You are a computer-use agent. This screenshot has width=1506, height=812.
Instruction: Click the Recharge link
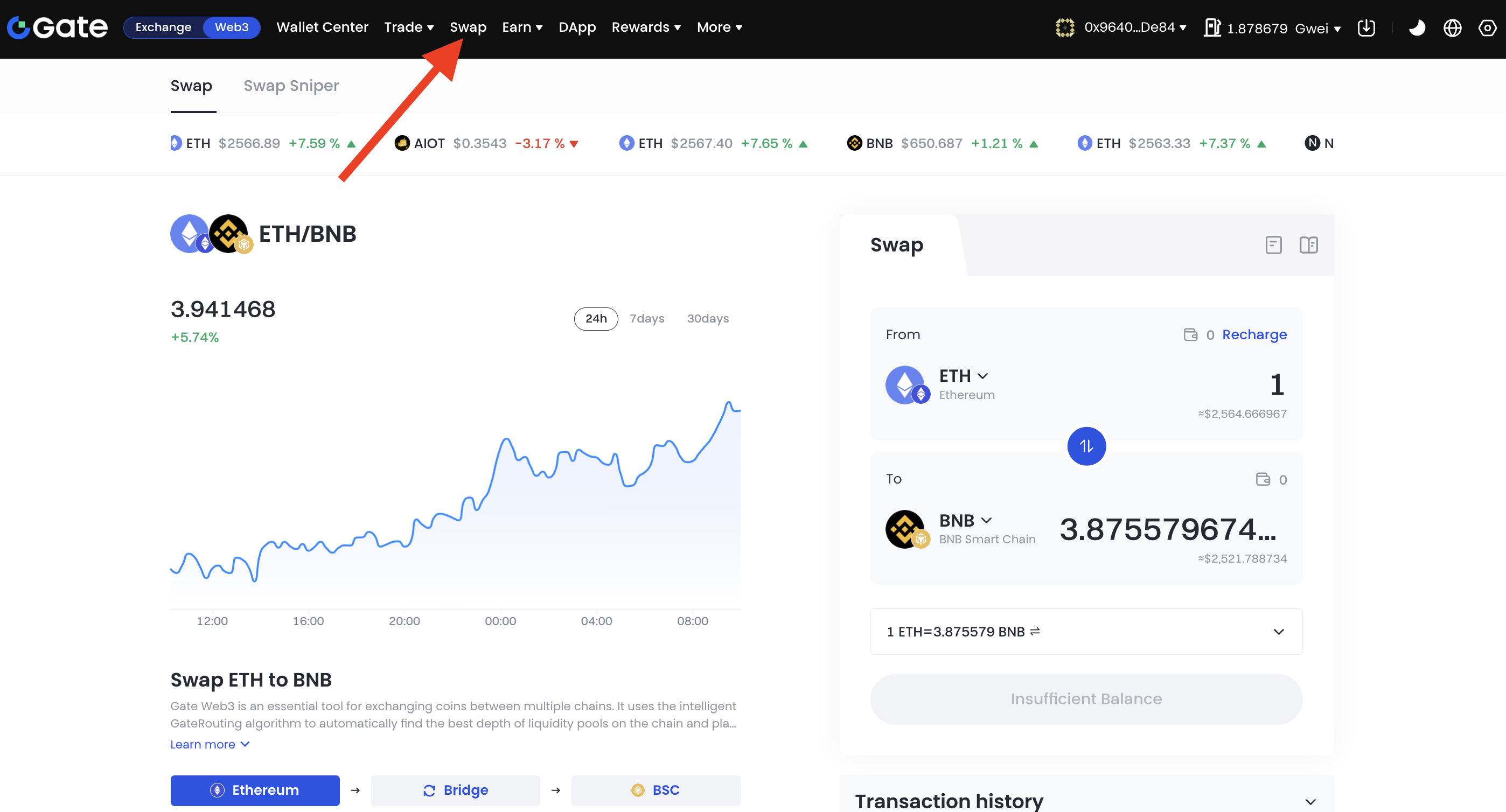1254,334
